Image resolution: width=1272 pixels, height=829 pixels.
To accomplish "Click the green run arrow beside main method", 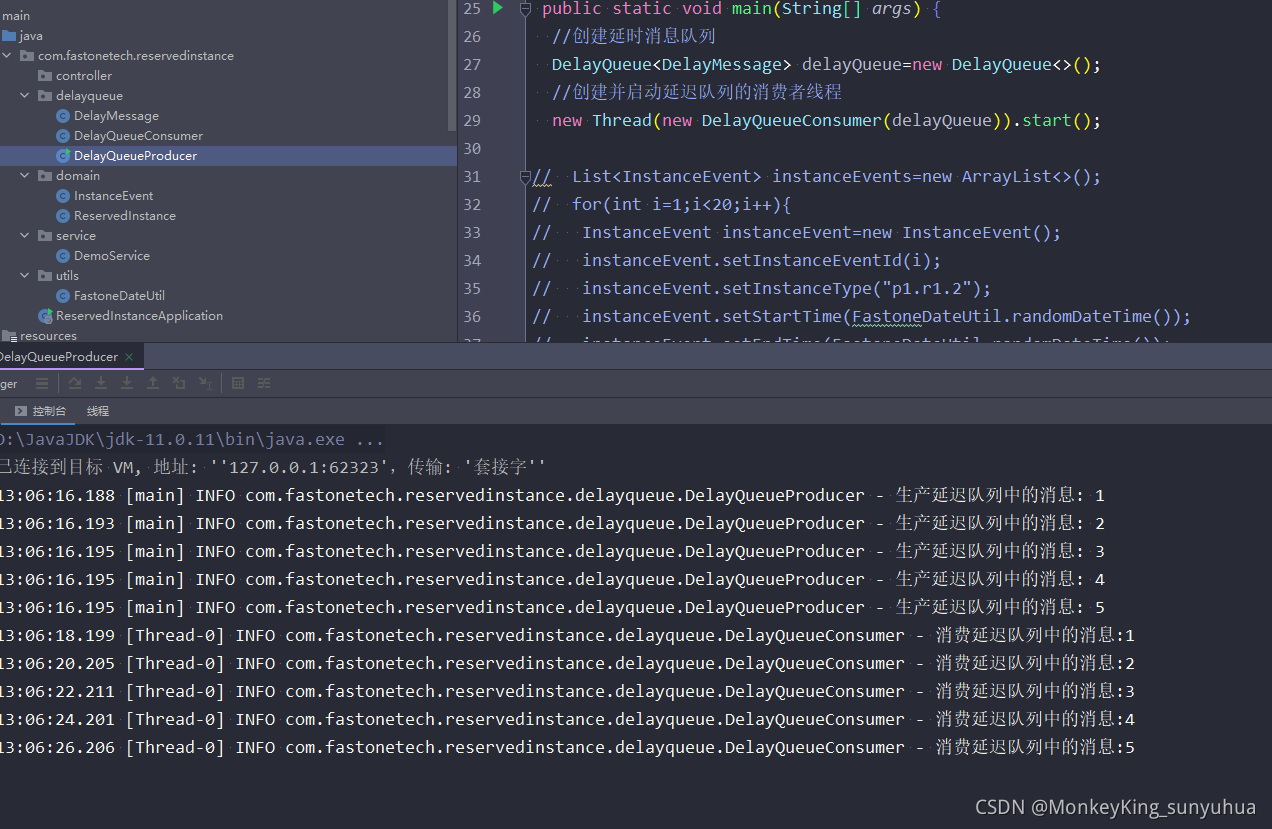I will [498, 8].
